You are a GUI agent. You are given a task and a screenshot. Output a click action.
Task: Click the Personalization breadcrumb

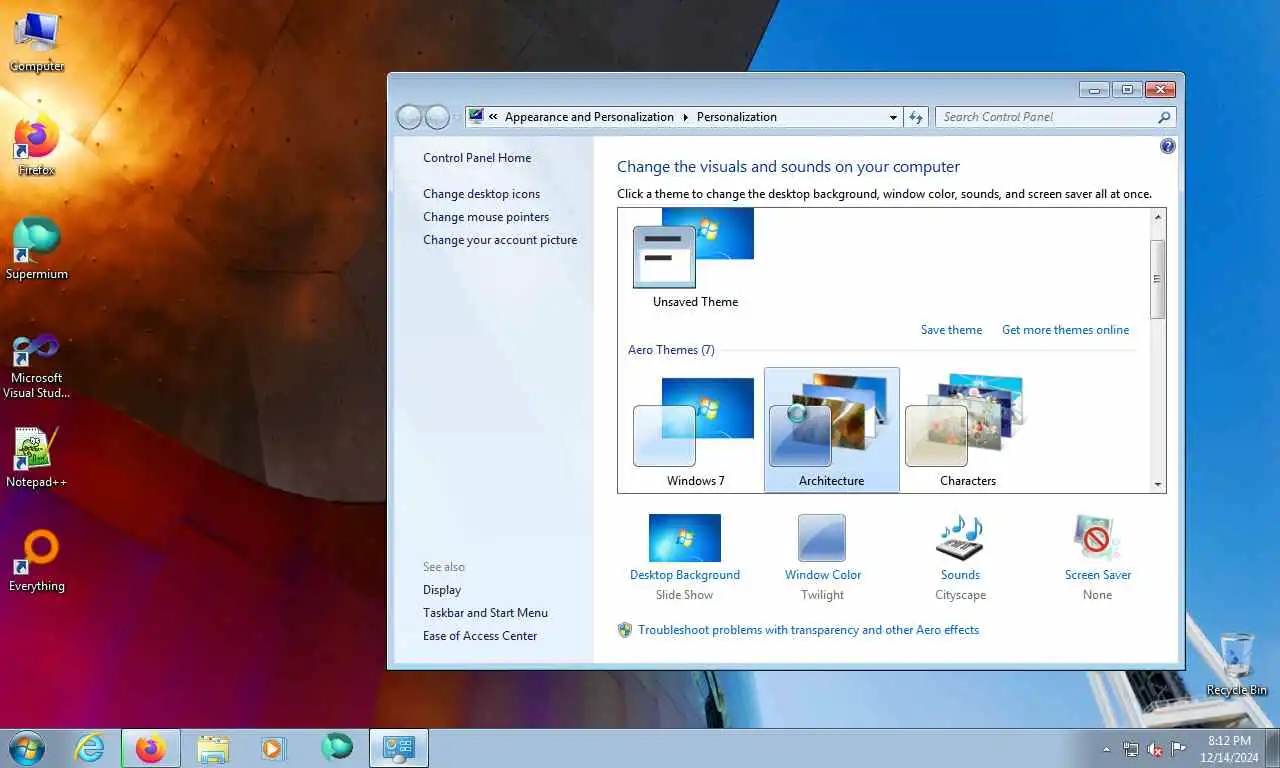[737, 117]
